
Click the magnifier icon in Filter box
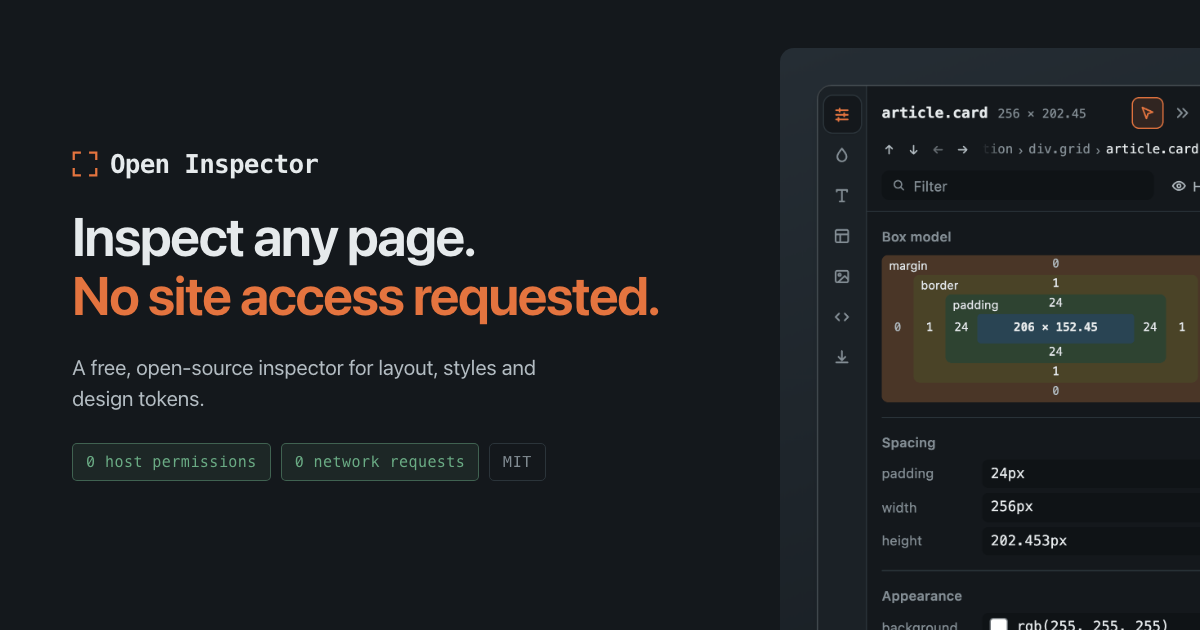click(x=898, y=186)
